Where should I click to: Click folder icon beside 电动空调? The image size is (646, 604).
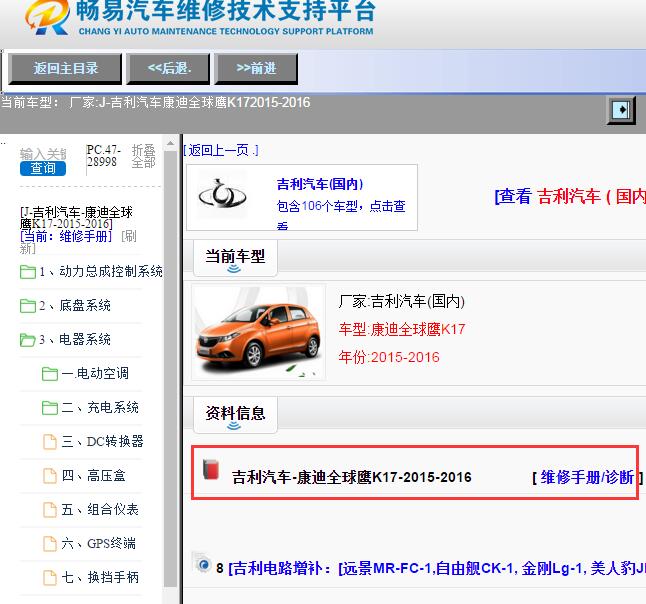50,374
